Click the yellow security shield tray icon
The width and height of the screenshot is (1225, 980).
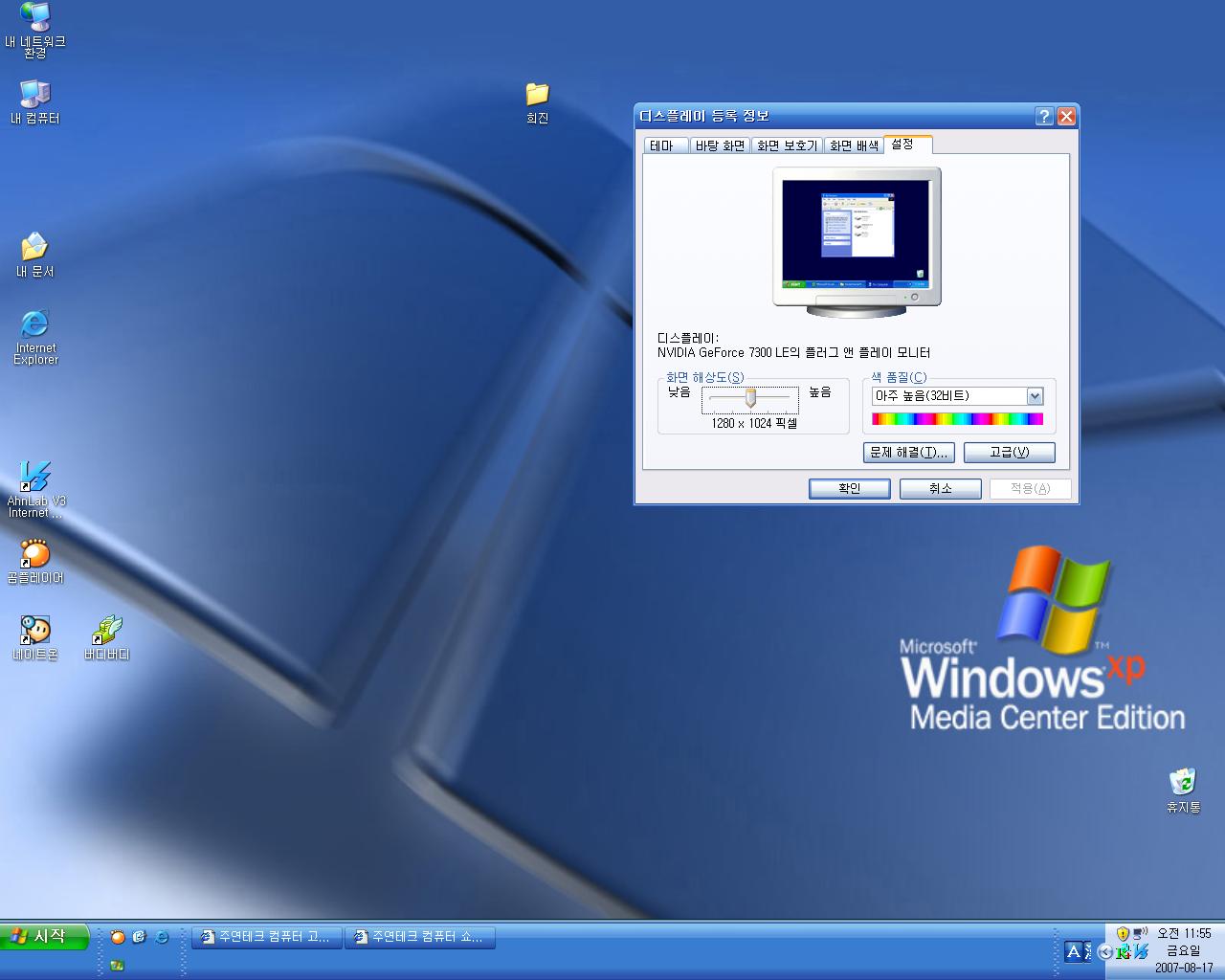coord(1124,933)
